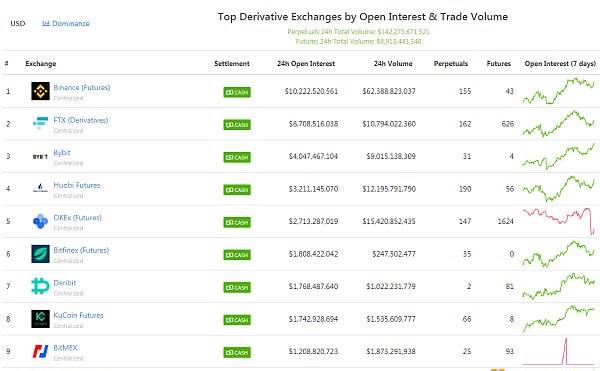Click the OKEx logo icon
Screen dimensions: 600x371
(41, 221)
